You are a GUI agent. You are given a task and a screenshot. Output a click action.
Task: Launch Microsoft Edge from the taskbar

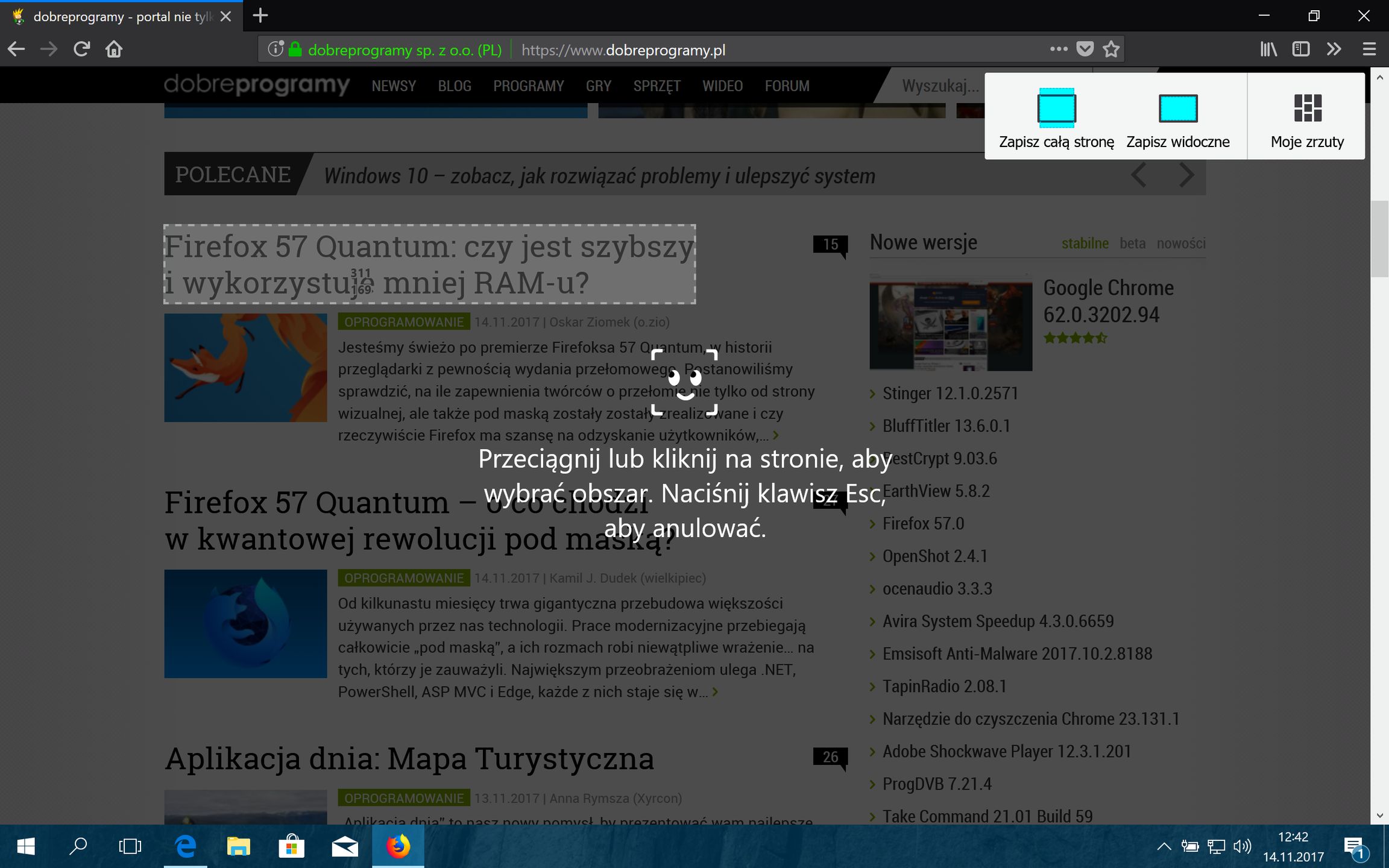tap(186, 846)
